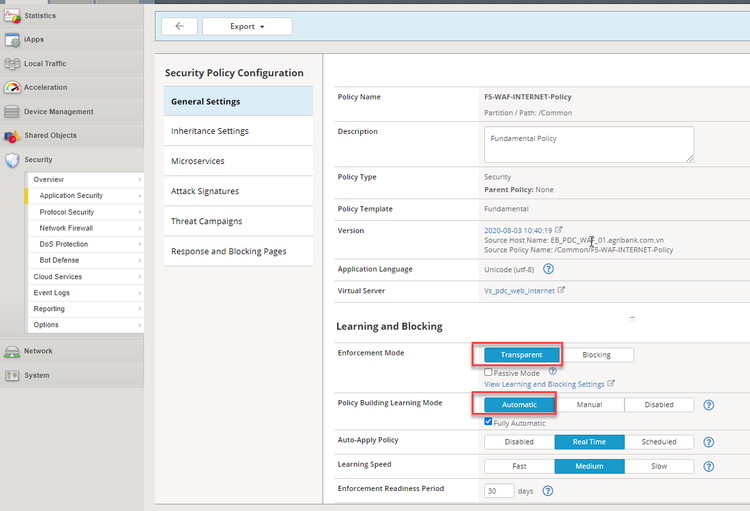Click the Network icon in sidebar

click(12, 352)
